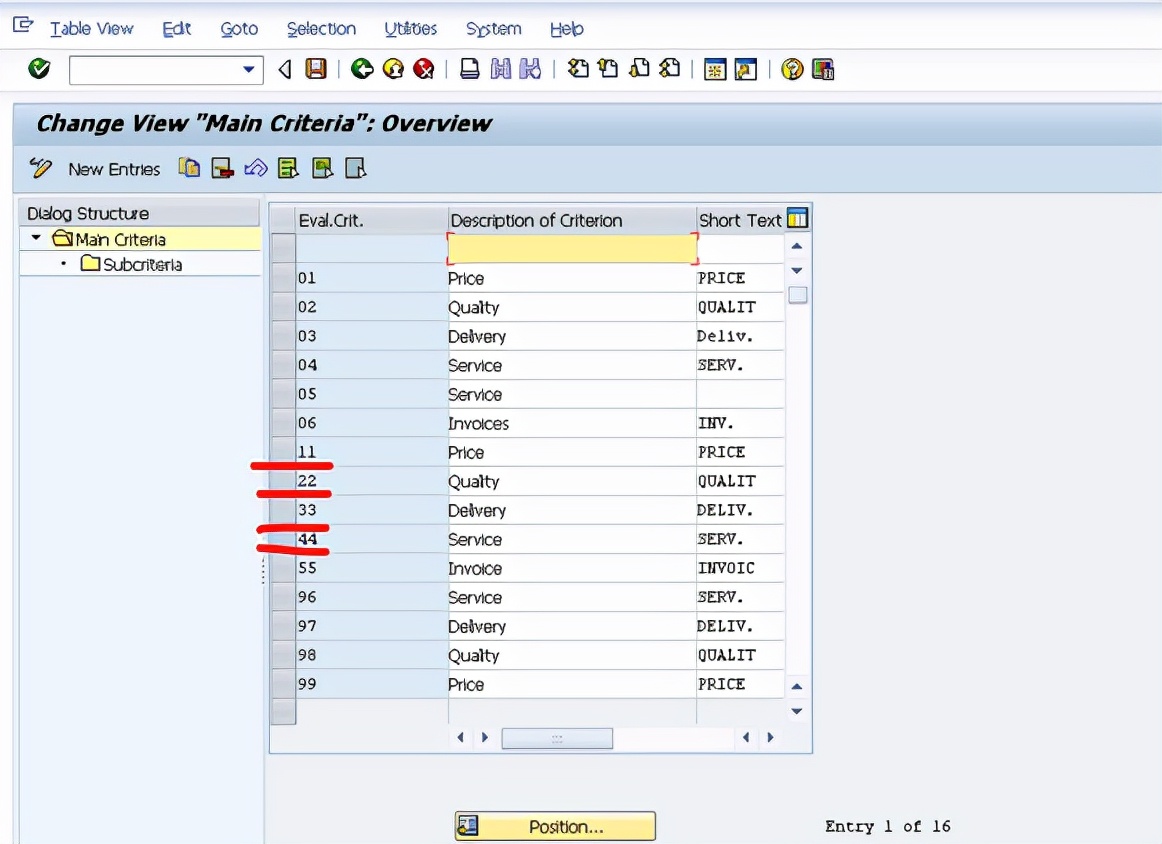This screenshot has height=844, width=1162.
Task: Click the Copy As icon next to New Entries
Action: click(188, 168)
